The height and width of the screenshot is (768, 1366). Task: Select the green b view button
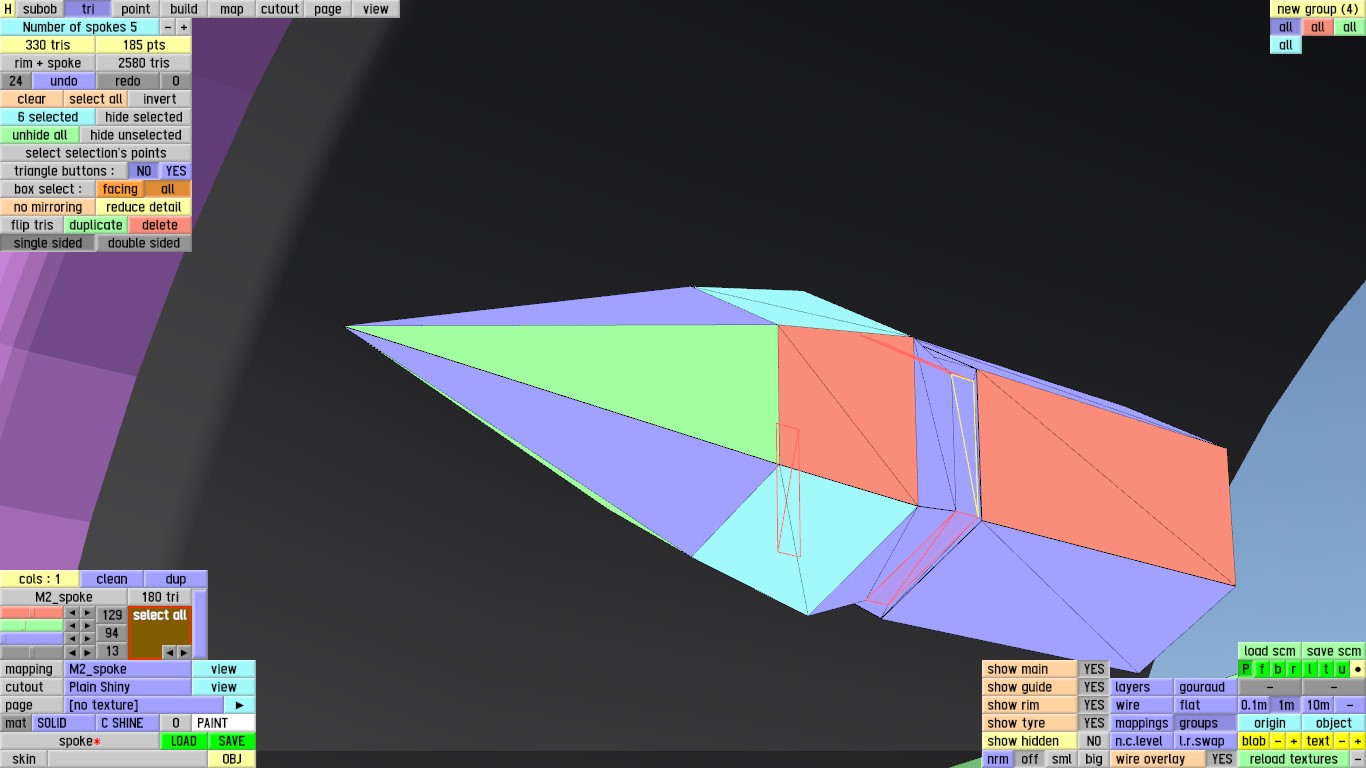1278,669
